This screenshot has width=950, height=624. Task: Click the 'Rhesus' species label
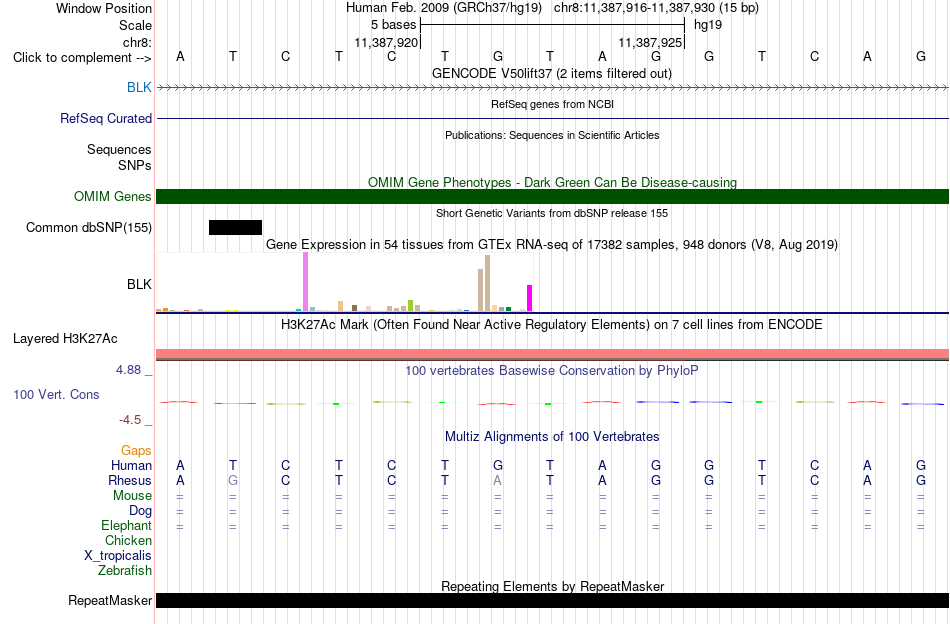click(x=130, y=480)
